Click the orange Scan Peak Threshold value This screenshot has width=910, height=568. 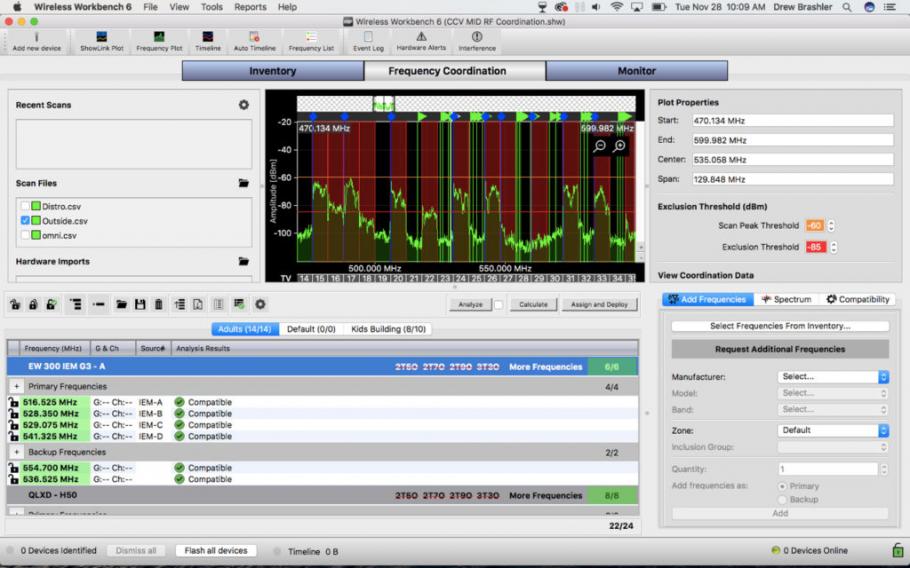point(814,226)
